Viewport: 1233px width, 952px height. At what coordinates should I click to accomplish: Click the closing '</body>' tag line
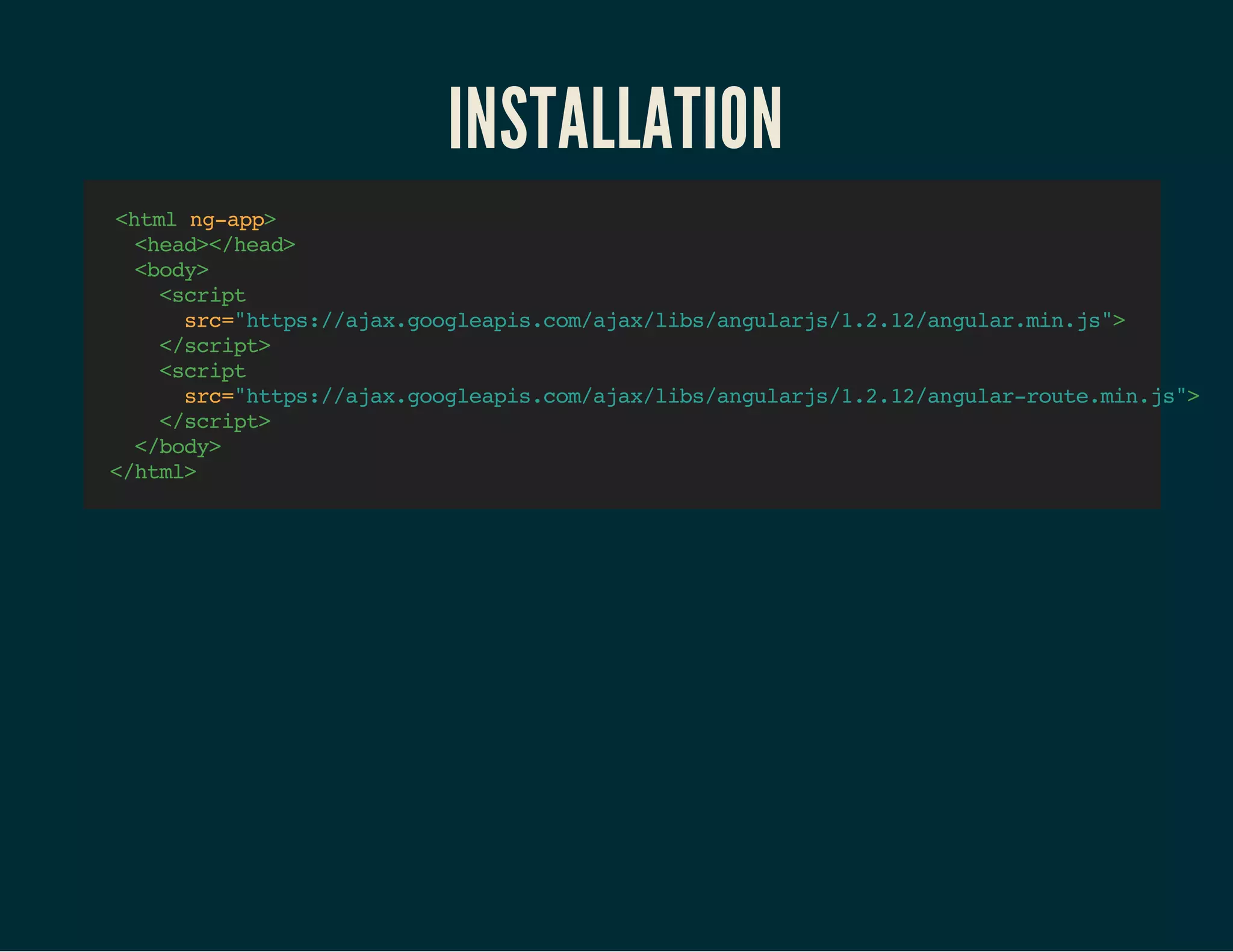178,447
